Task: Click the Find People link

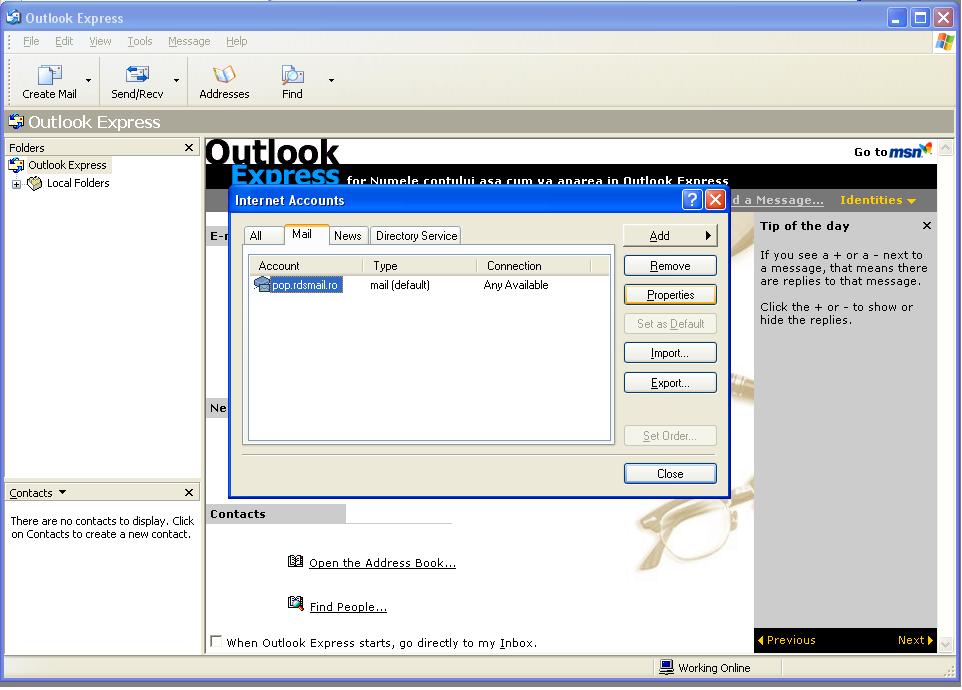Action: pos(348,607)
